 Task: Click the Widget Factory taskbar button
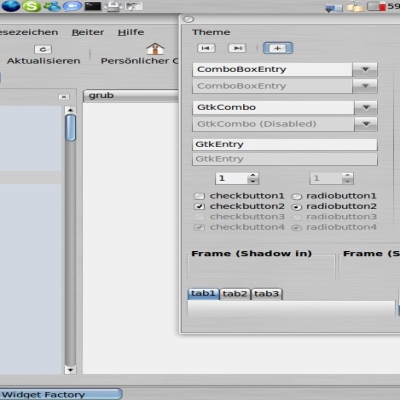(60, 394)
